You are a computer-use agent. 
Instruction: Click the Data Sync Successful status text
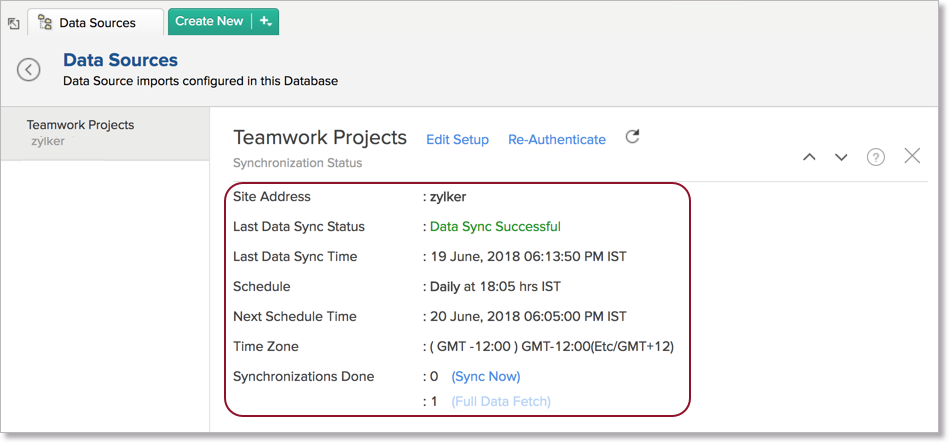click(495, 226)
